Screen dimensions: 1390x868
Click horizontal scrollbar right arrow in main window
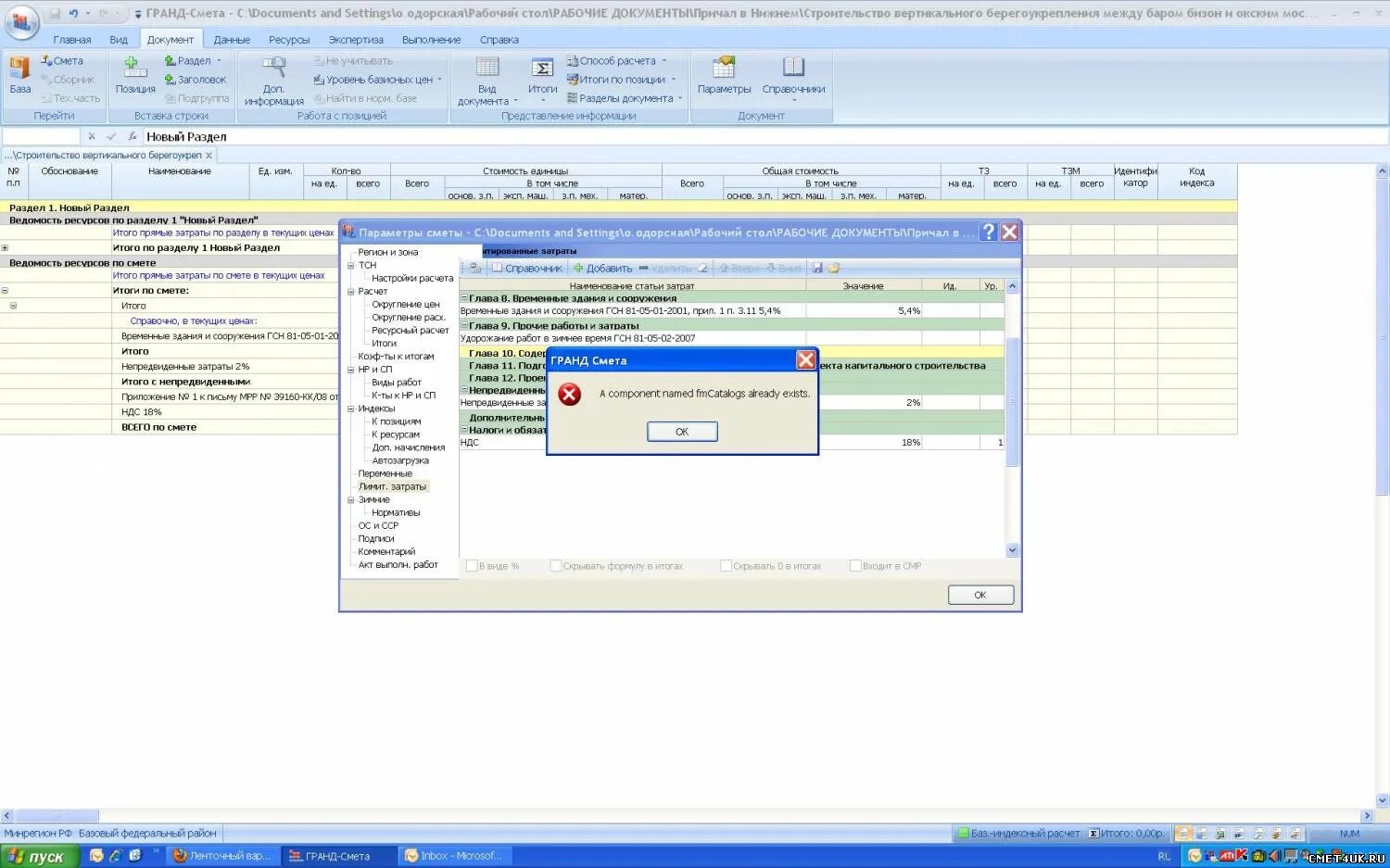pos(1366,816)
